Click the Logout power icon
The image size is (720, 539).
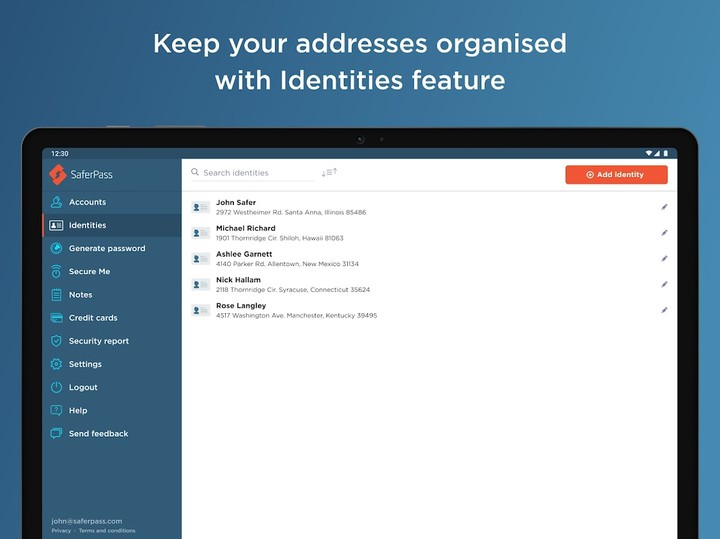click(x=56, y=387)
